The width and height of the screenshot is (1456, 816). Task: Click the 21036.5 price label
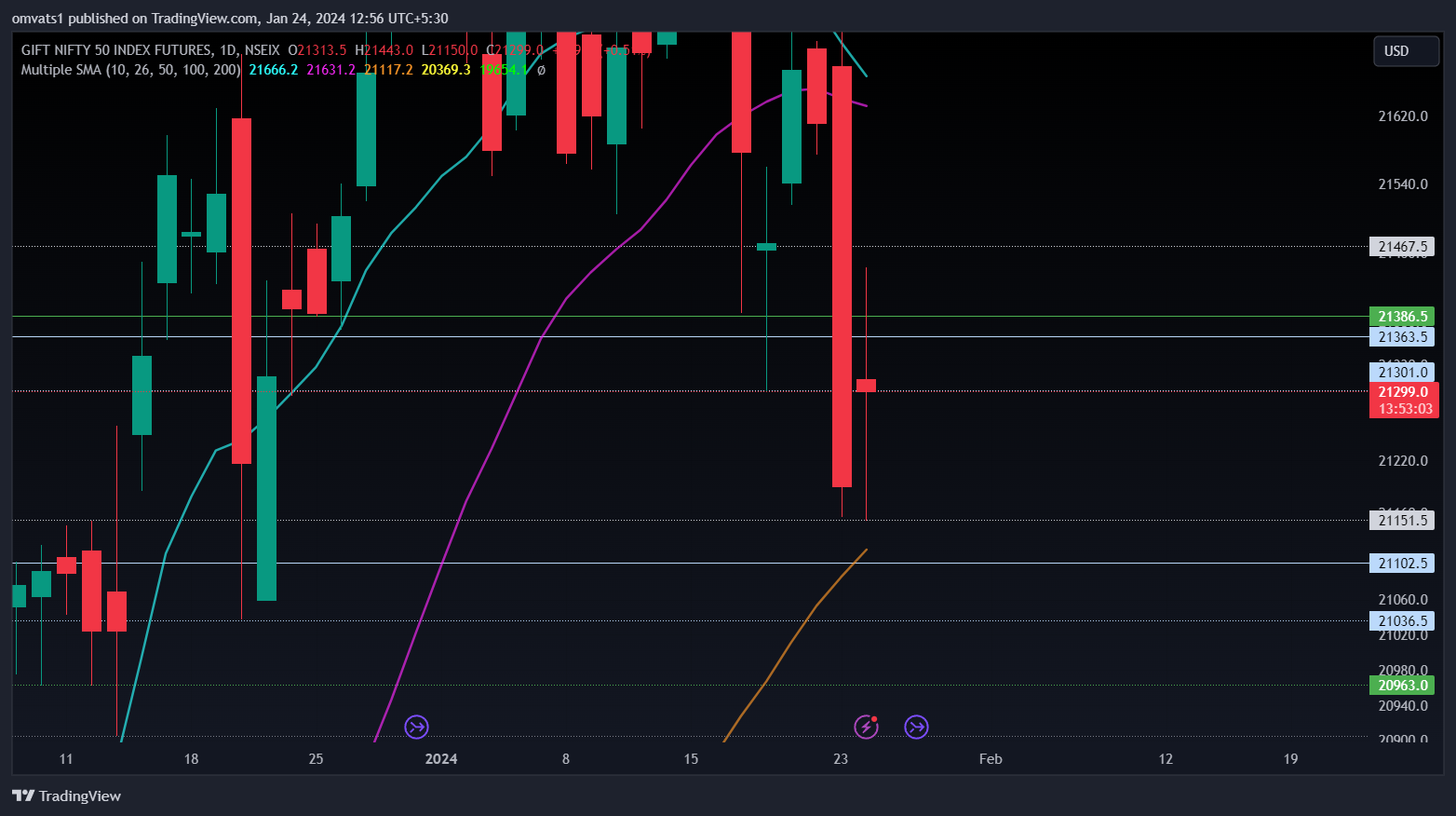[x=1402, y=621]
